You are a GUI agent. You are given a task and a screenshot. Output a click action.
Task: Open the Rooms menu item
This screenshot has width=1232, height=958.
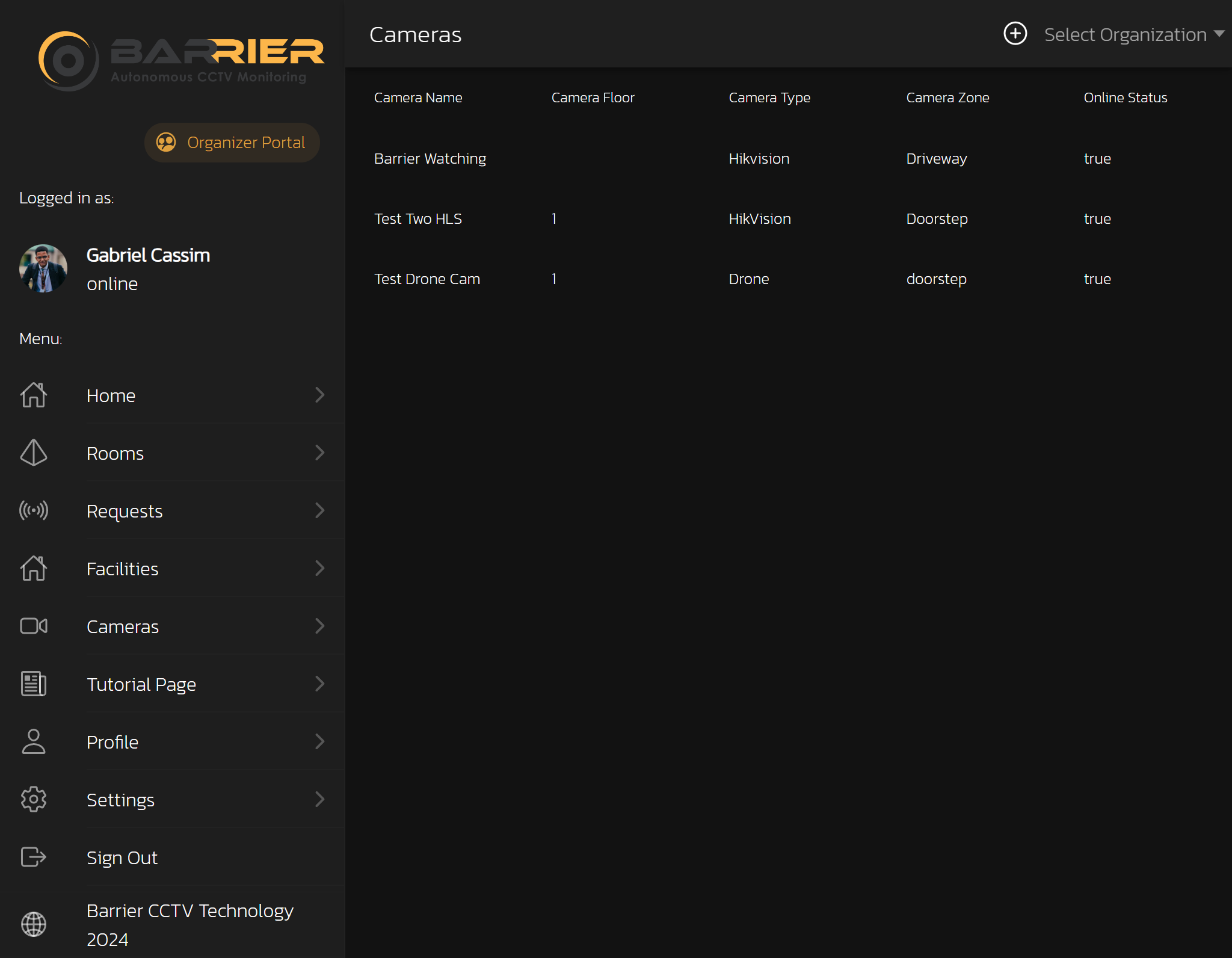(115, 453)
